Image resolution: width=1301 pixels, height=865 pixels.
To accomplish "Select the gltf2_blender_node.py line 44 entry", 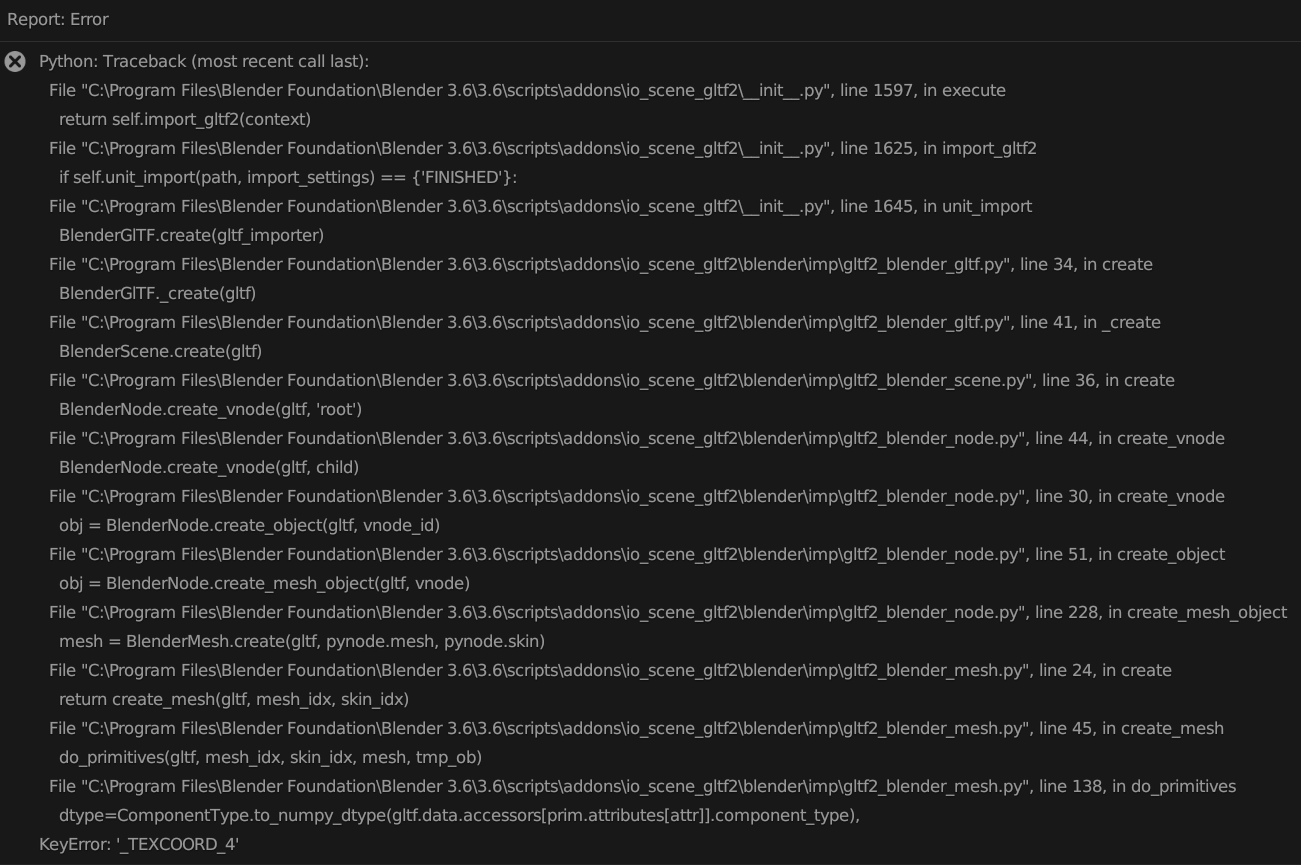I will coord(635,438).
